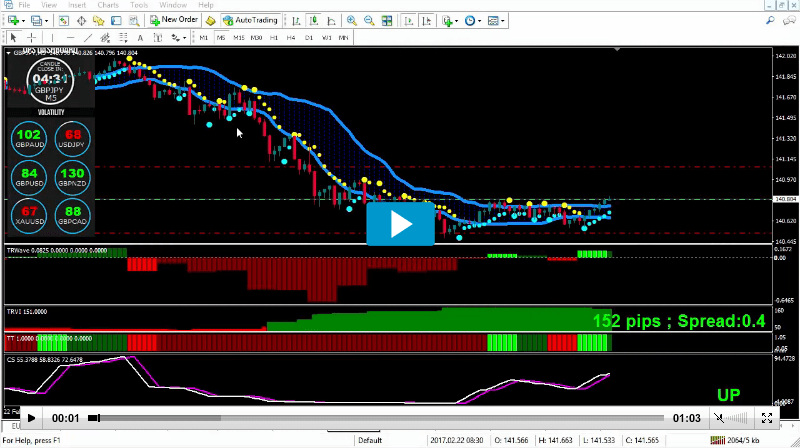800x448 pixels.
Task: Expand the Templates dropdown arrow
Action: [x=503, y=21]
